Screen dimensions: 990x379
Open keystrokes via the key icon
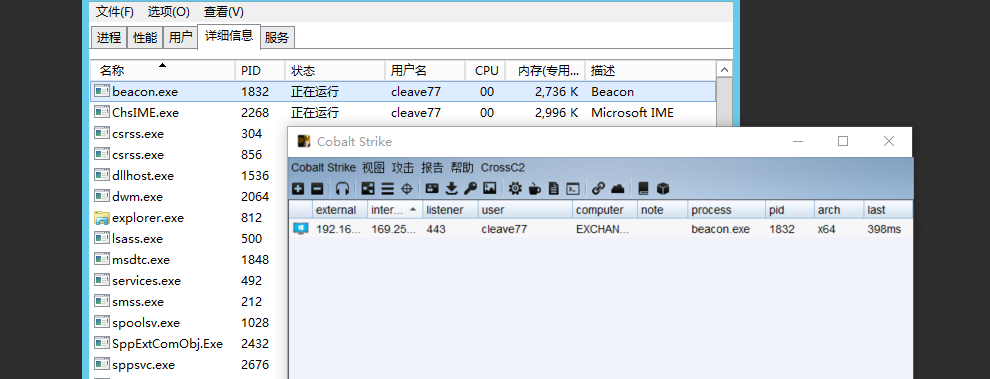[x=470, y=188]
